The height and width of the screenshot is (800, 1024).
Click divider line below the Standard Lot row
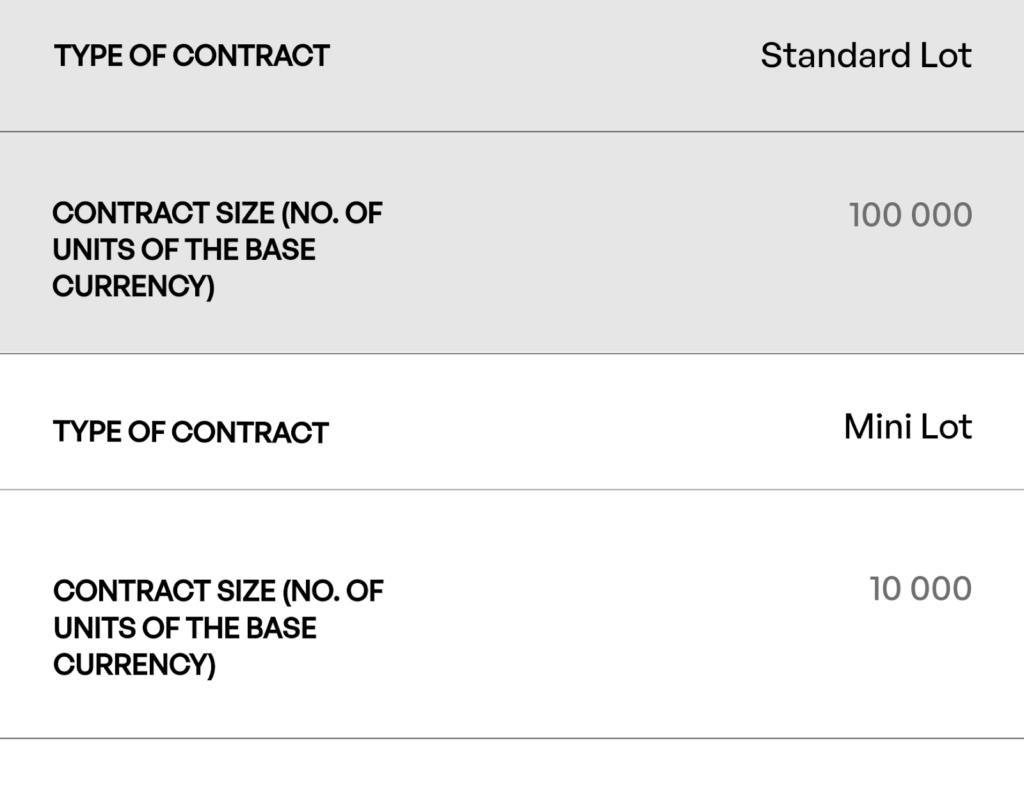pyautogui.click(x=512, y=131)
